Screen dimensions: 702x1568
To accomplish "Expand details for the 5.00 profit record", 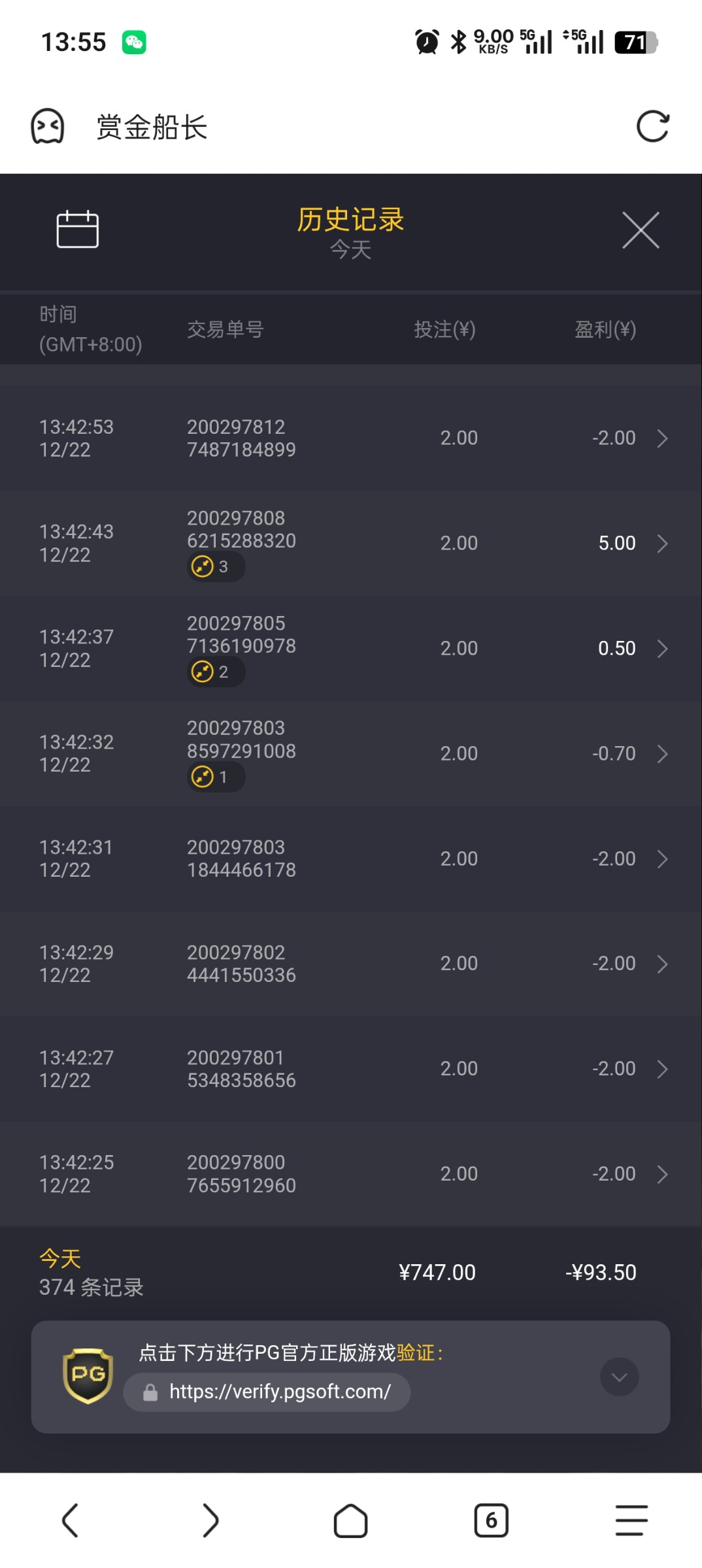I will 661,544.
